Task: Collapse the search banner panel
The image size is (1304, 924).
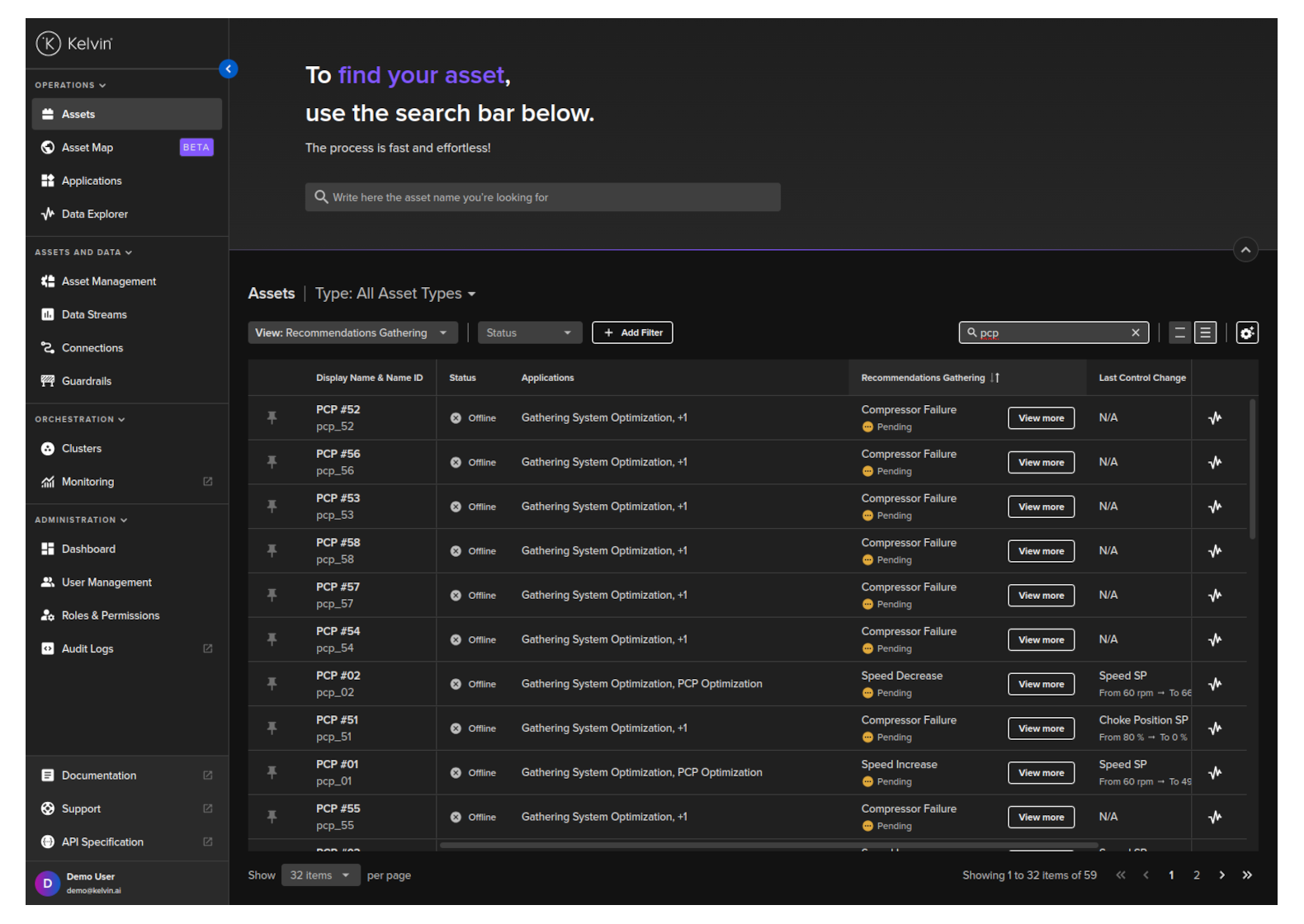Action: [x=1245, y=250]
